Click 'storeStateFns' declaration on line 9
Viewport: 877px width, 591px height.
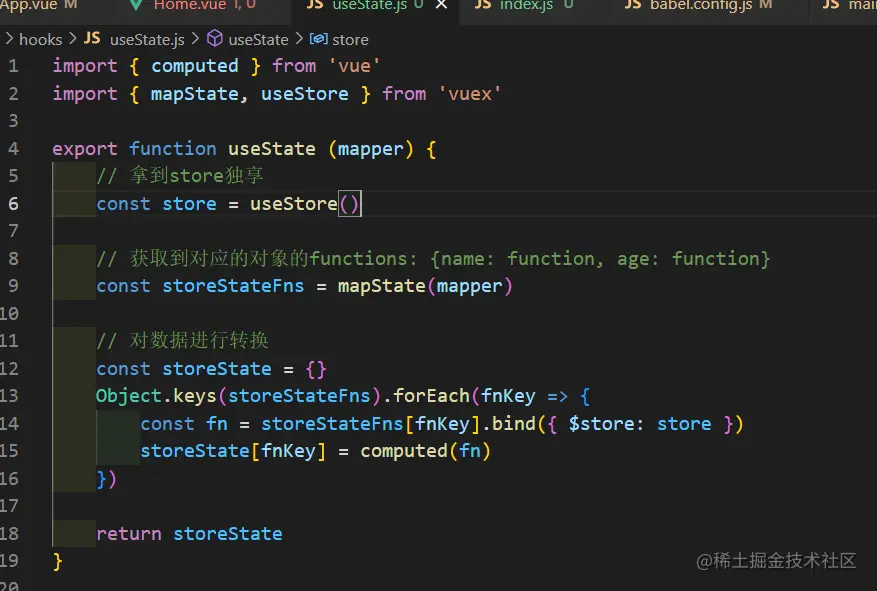coord(233,286)
